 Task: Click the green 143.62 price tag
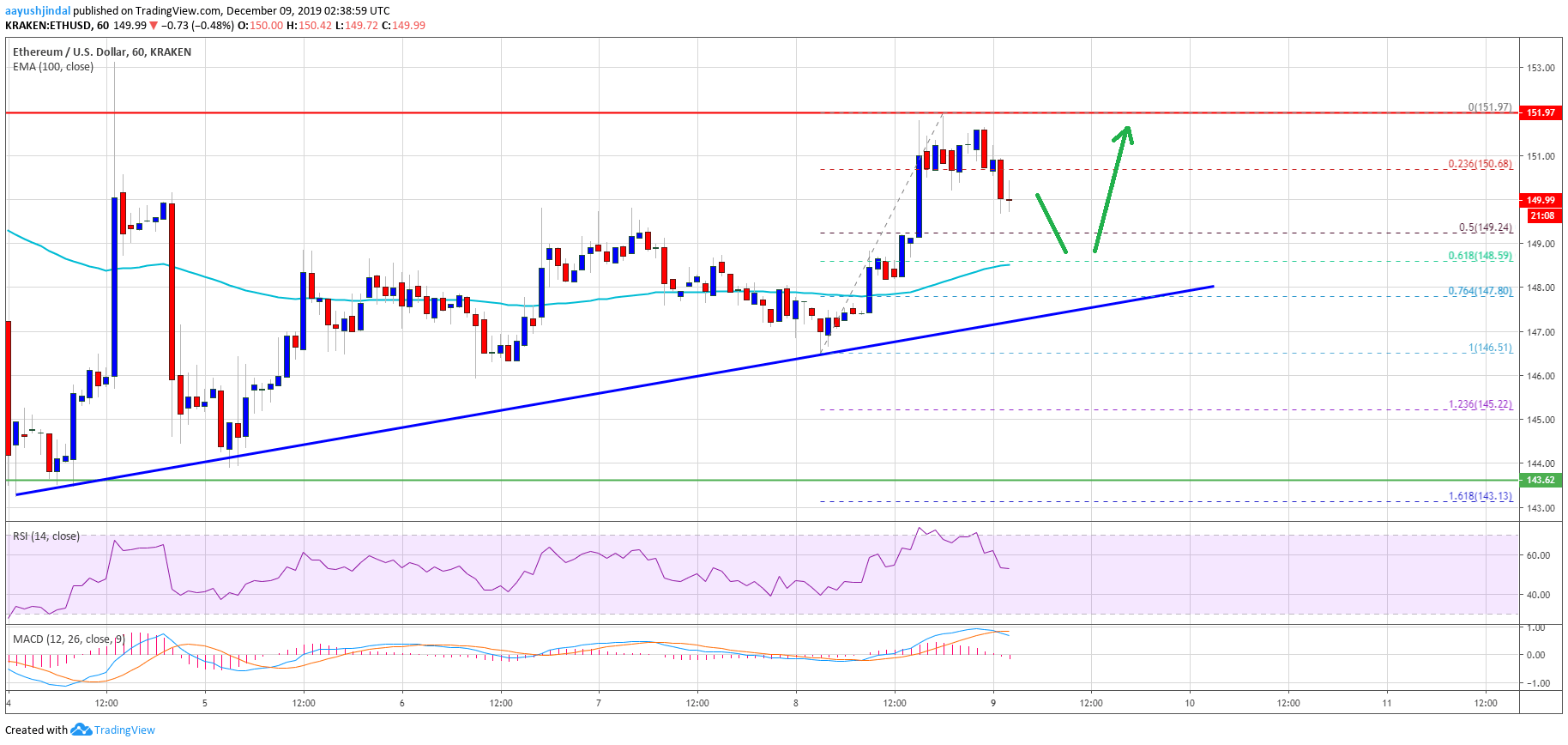(1541, 480)
